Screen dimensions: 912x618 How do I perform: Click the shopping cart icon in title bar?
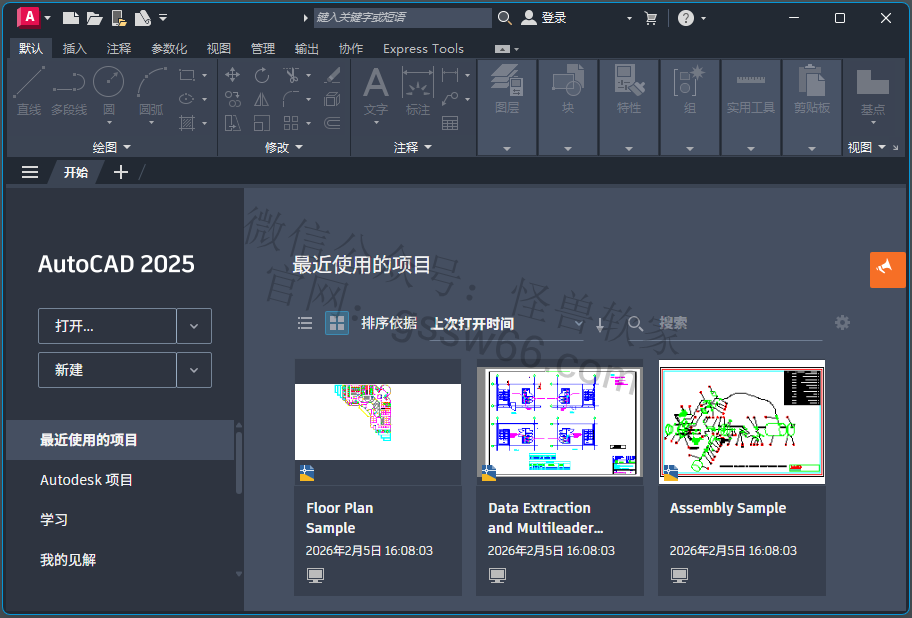point(651,18)
